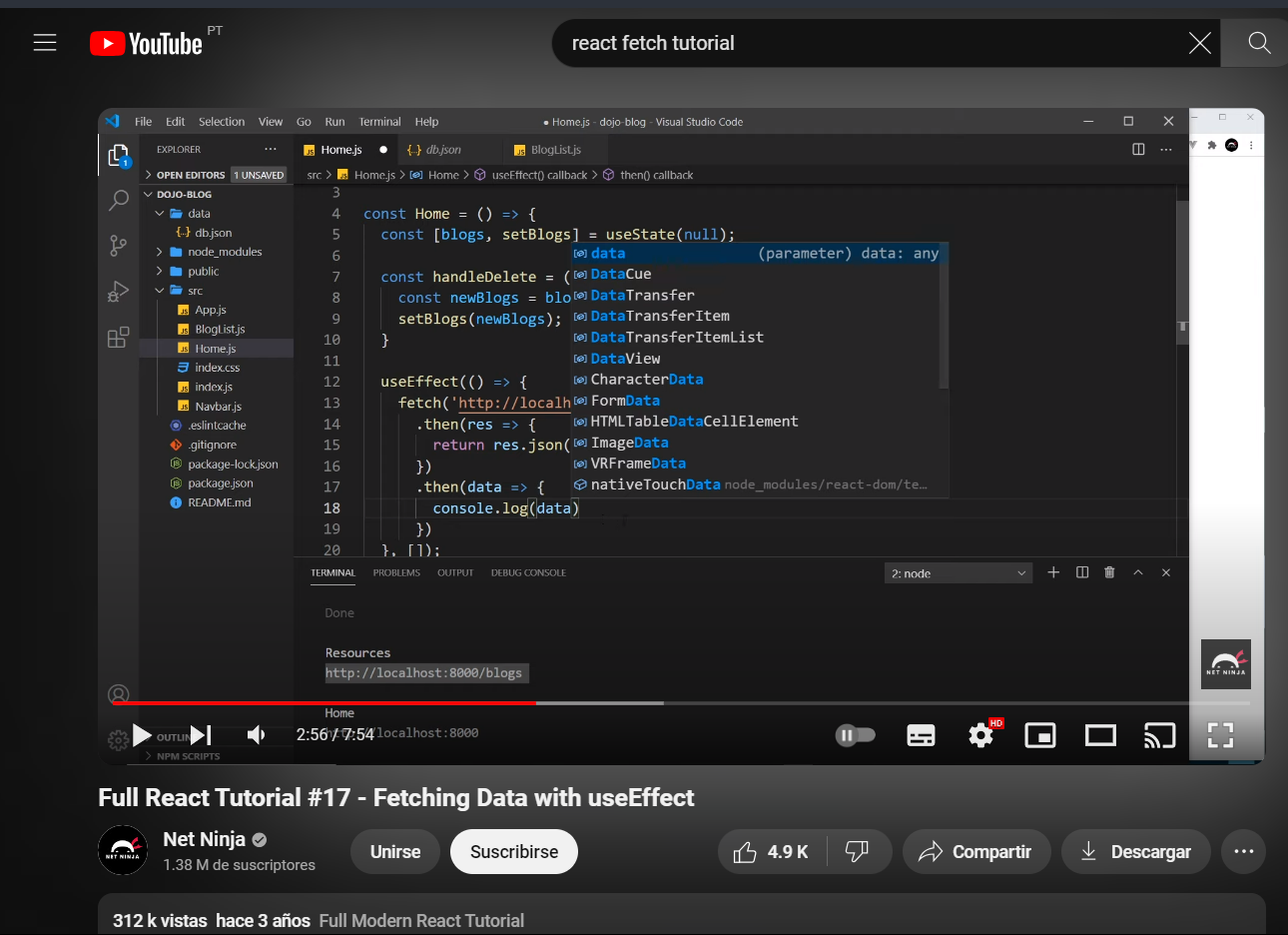The image size is (1288, 935).
Task: Clear the search box text
Action: coord(1199,43)
